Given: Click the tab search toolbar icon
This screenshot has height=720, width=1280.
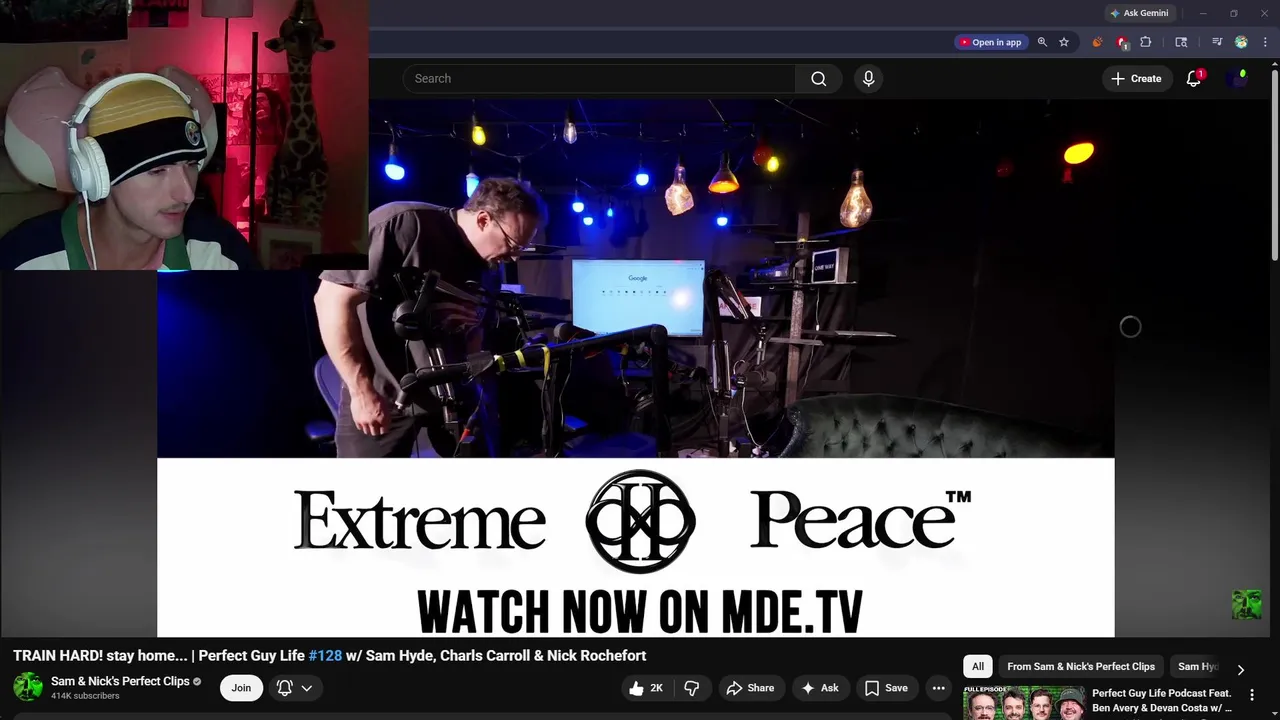Looking at the screenshot, I should click(x=1181, y=42).
